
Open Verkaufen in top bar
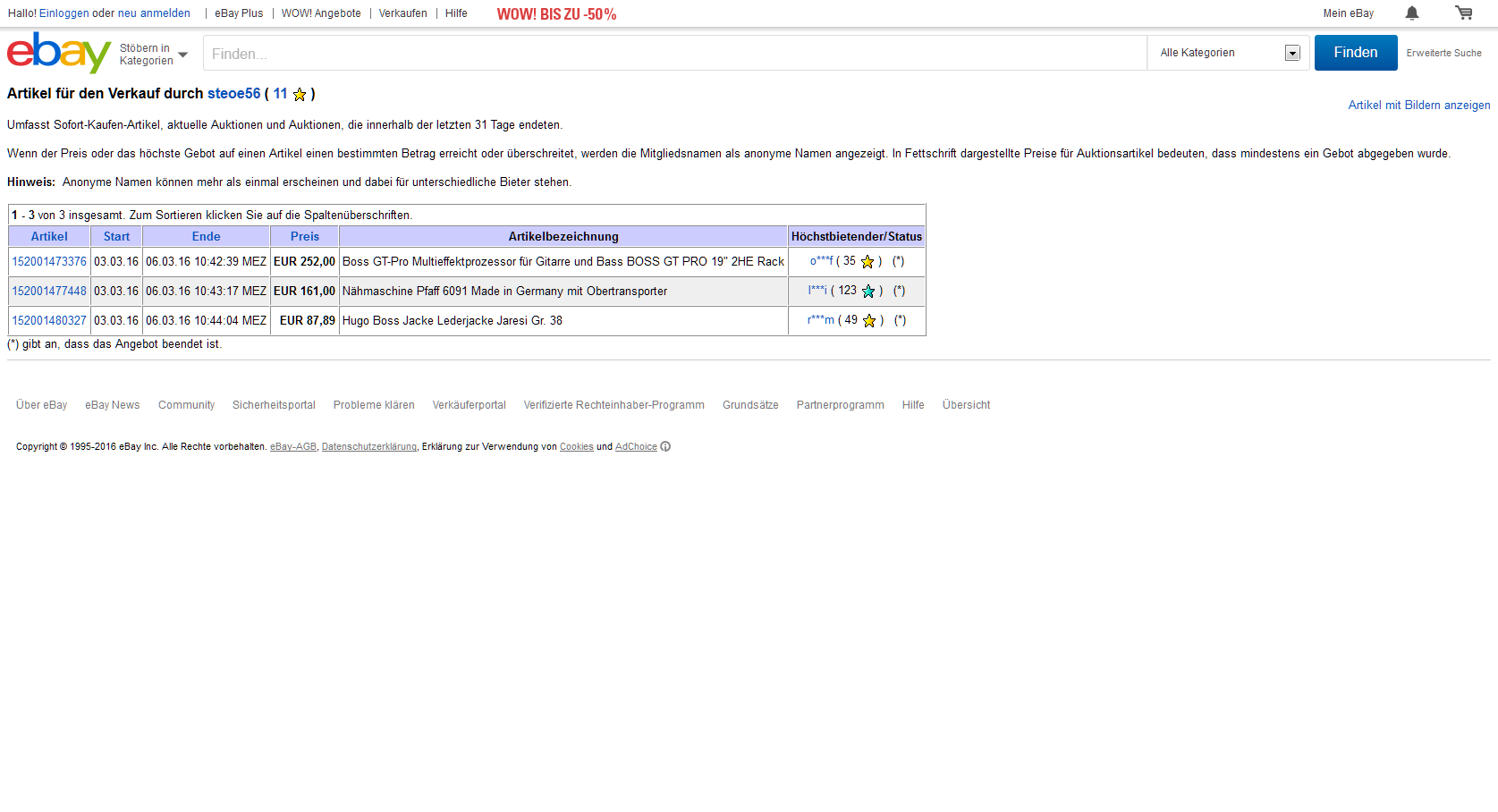[402, 13]
